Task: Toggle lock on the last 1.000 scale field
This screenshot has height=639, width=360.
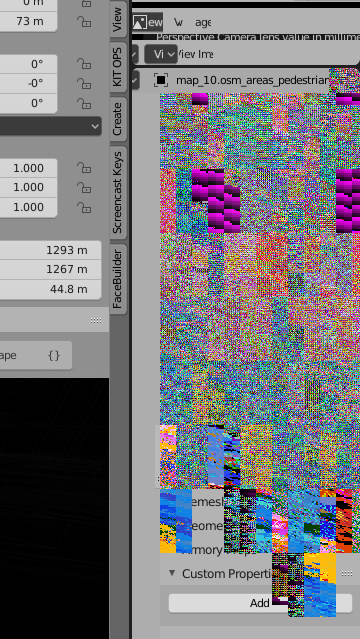Action: 84,207
